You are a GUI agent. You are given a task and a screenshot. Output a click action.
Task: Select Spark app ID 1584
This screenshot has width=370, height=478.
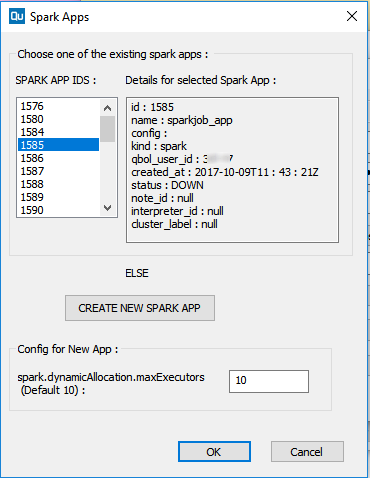tap(58, 132)
